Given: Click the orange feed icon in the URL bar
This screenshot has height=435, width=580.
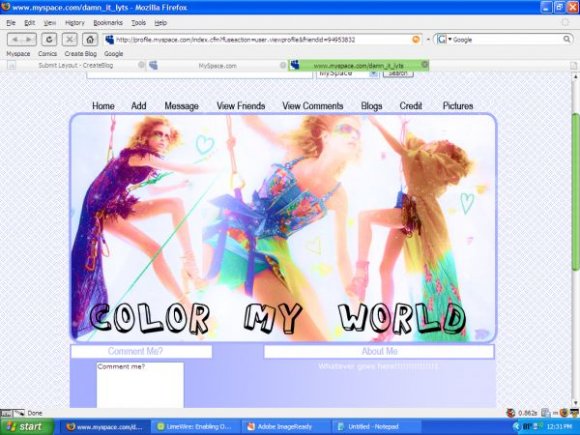Looking at the screenshot, I should coord(416,39).
